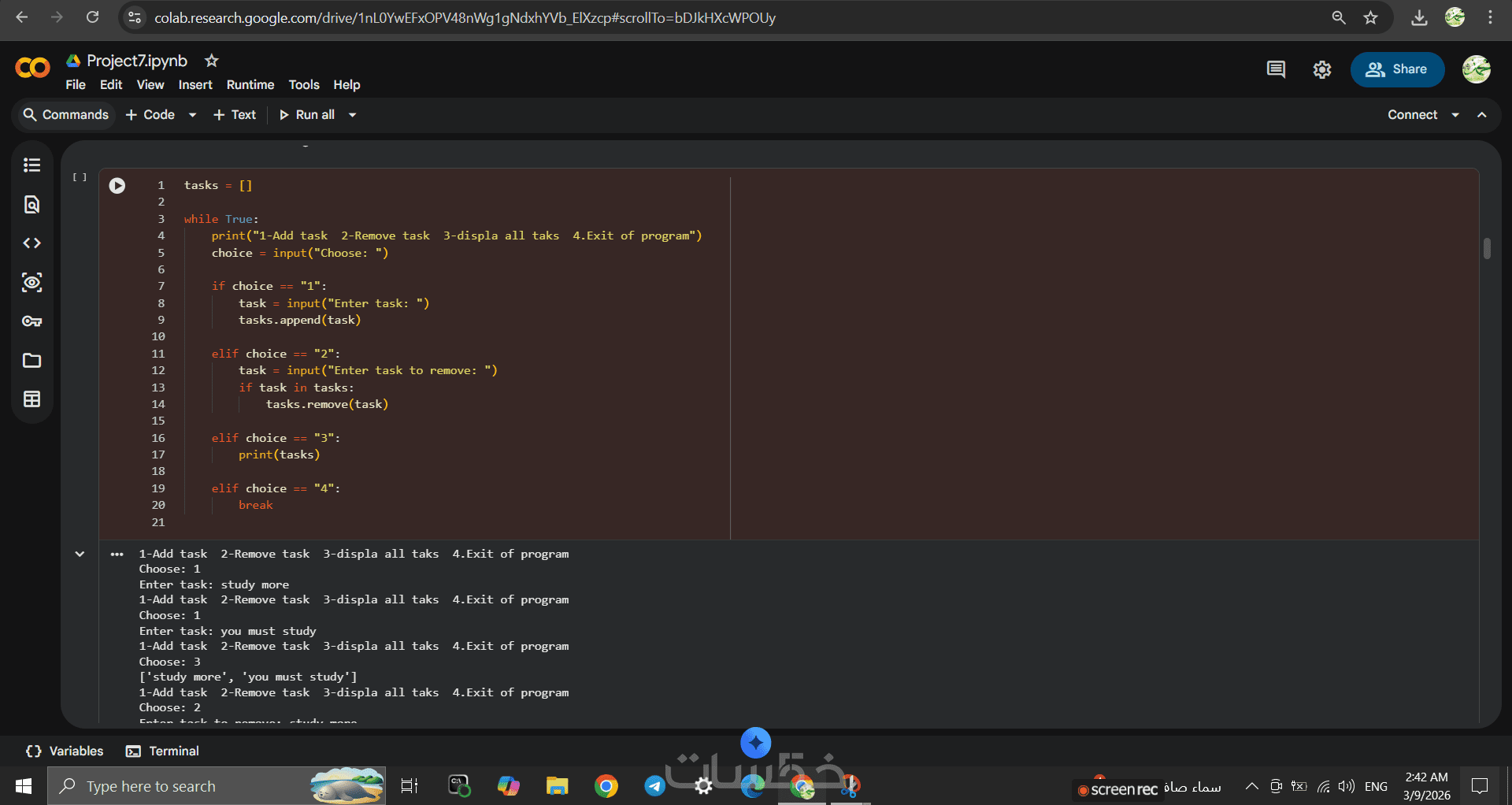Star the Project7.ipynb notebook
1512x805 pixels.
pos(211,61)
